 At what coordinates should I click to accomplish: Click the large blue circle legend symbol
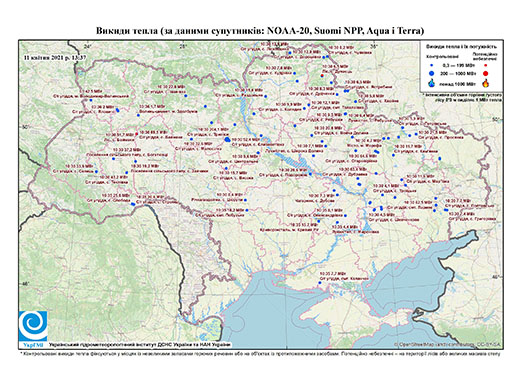[431, 73]
